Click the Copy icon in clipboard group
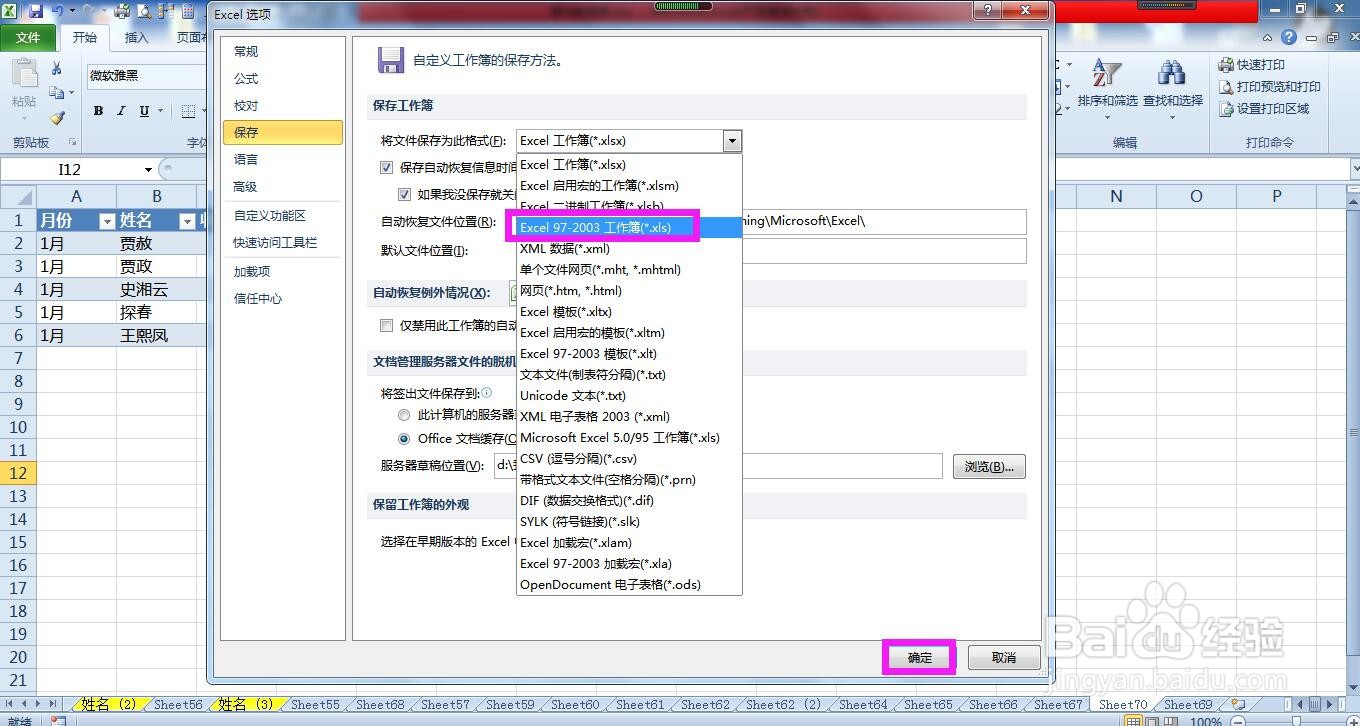The image size is (1360, 726). [x=56, y=93]
